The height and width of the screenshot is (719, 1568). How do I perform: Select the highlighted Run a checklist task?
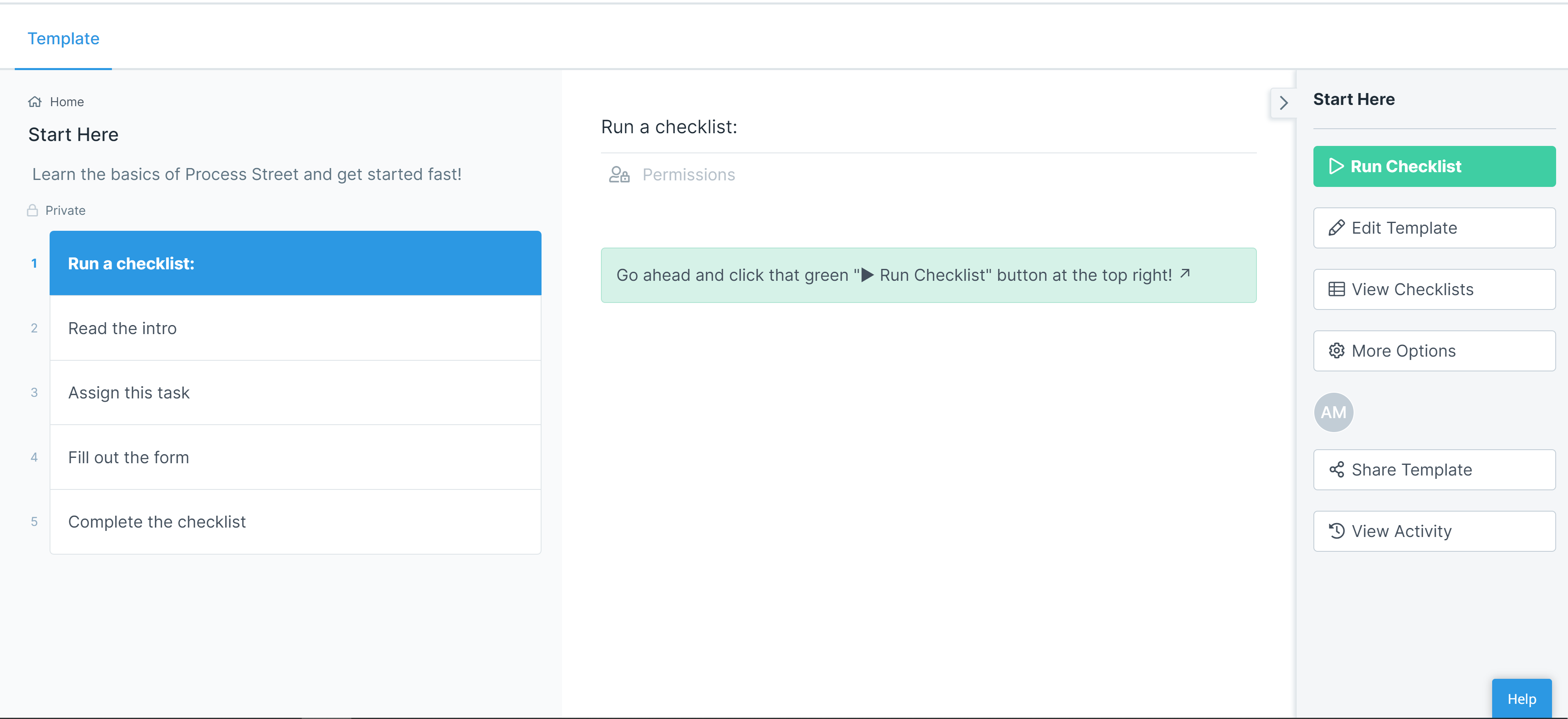[295, 264]
